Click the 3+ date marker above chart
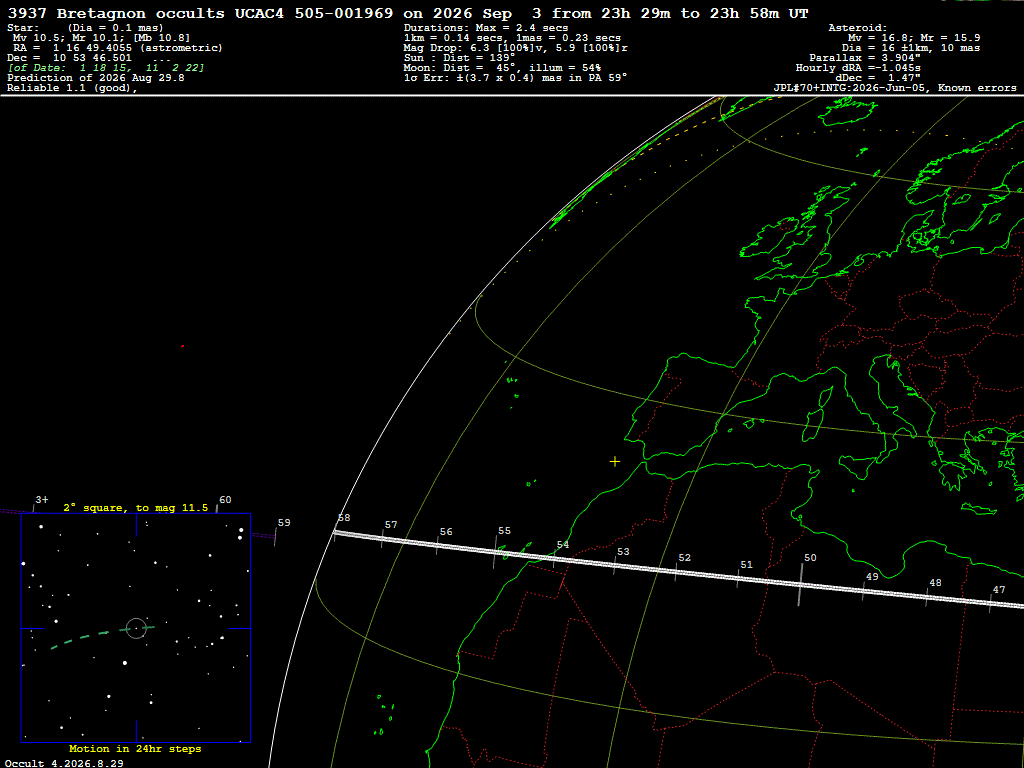This screenshot has width=1024, height=768. [41, 500]
